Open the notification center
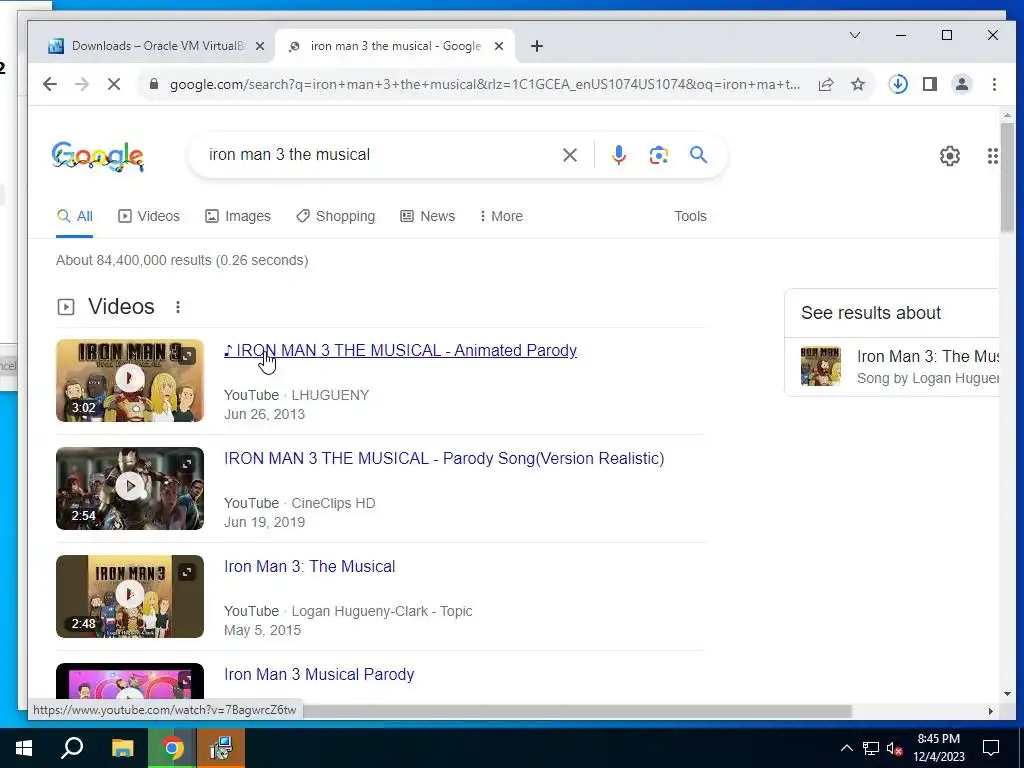This screenshot has height=768, width=1024. coord(991,748)
